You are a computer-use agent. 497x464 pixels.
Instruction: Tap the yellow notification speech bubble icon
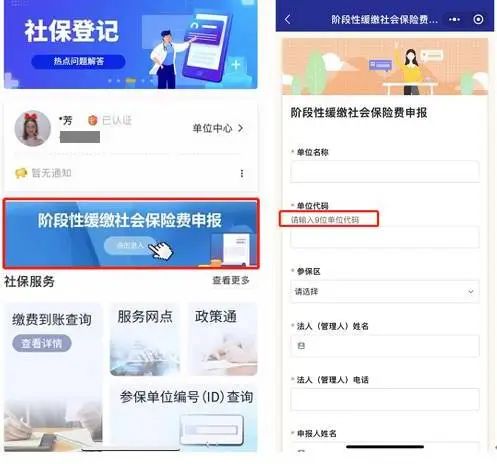tap(21, 173)
